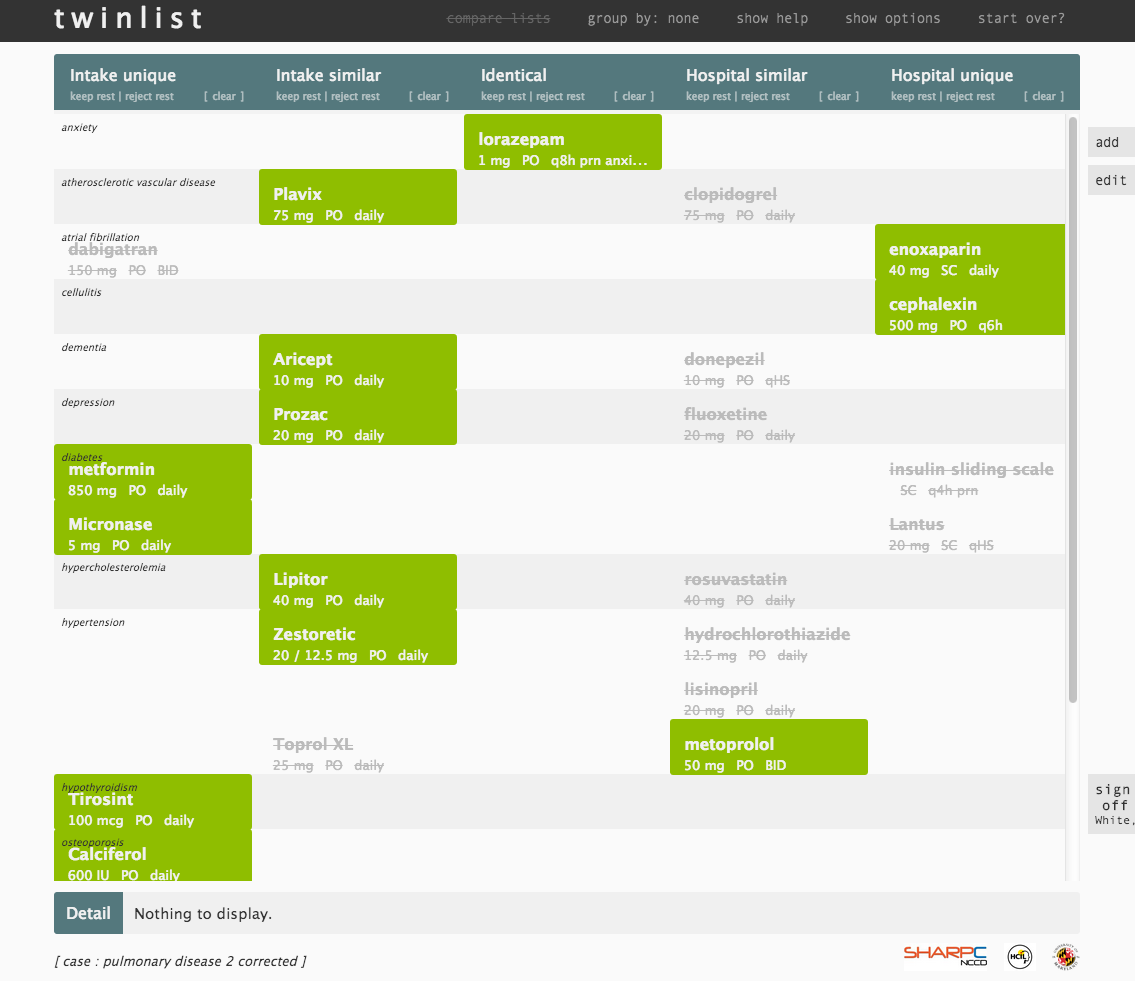Toggle the Micronase 5 mg card
The image size is (1135, 981).
click(x=153, y=527)
